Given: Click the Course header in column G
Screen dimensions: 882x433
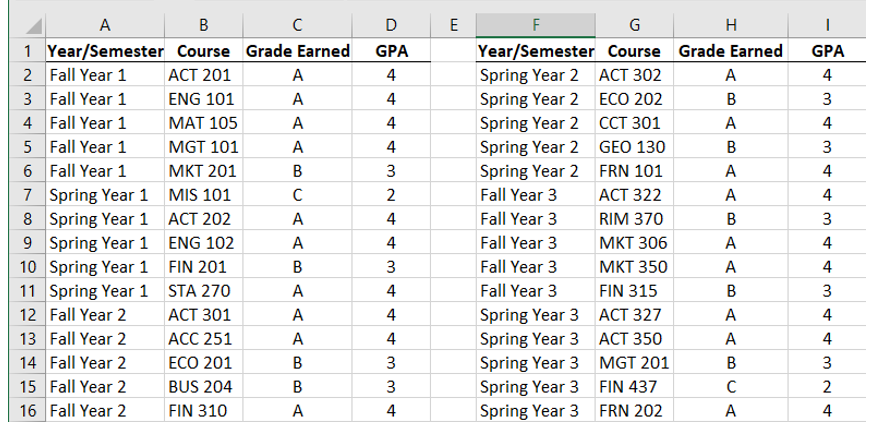Looking at the screenshot, I should [634, 51].
